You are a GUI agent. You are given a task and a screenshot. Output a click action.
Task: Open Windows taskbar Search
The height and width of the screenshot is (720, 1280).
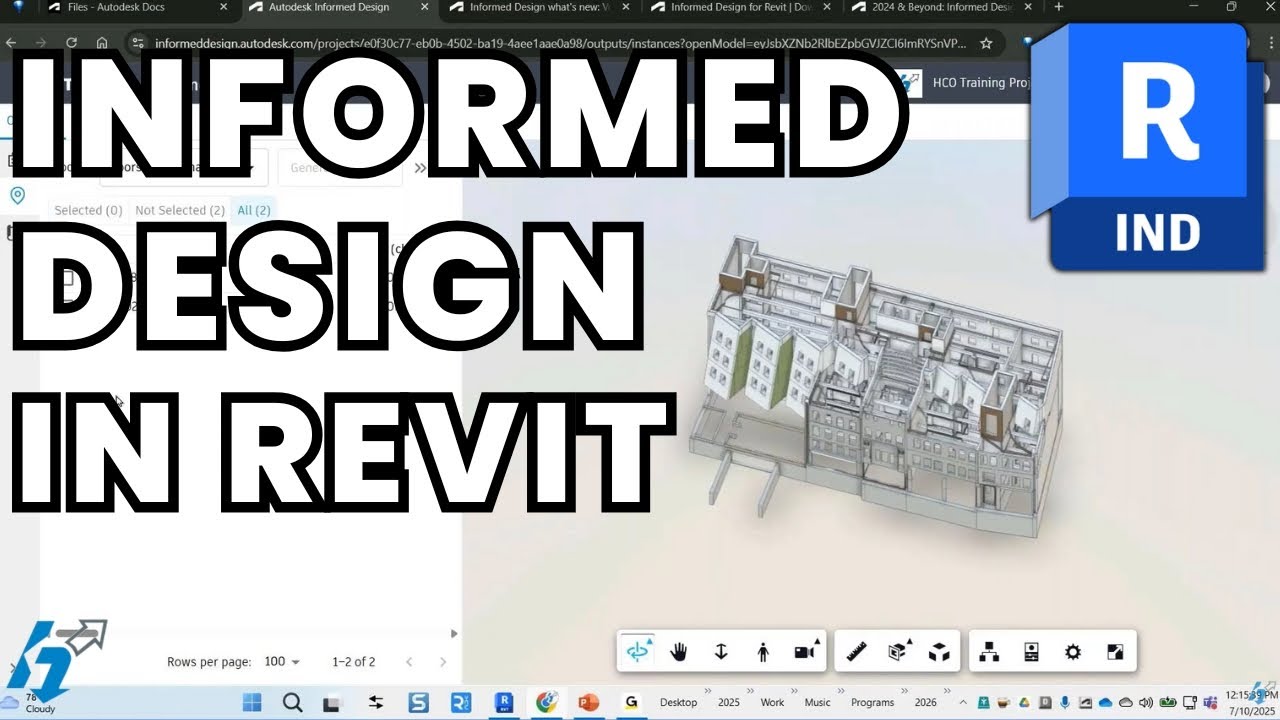(x=292, y=702)
